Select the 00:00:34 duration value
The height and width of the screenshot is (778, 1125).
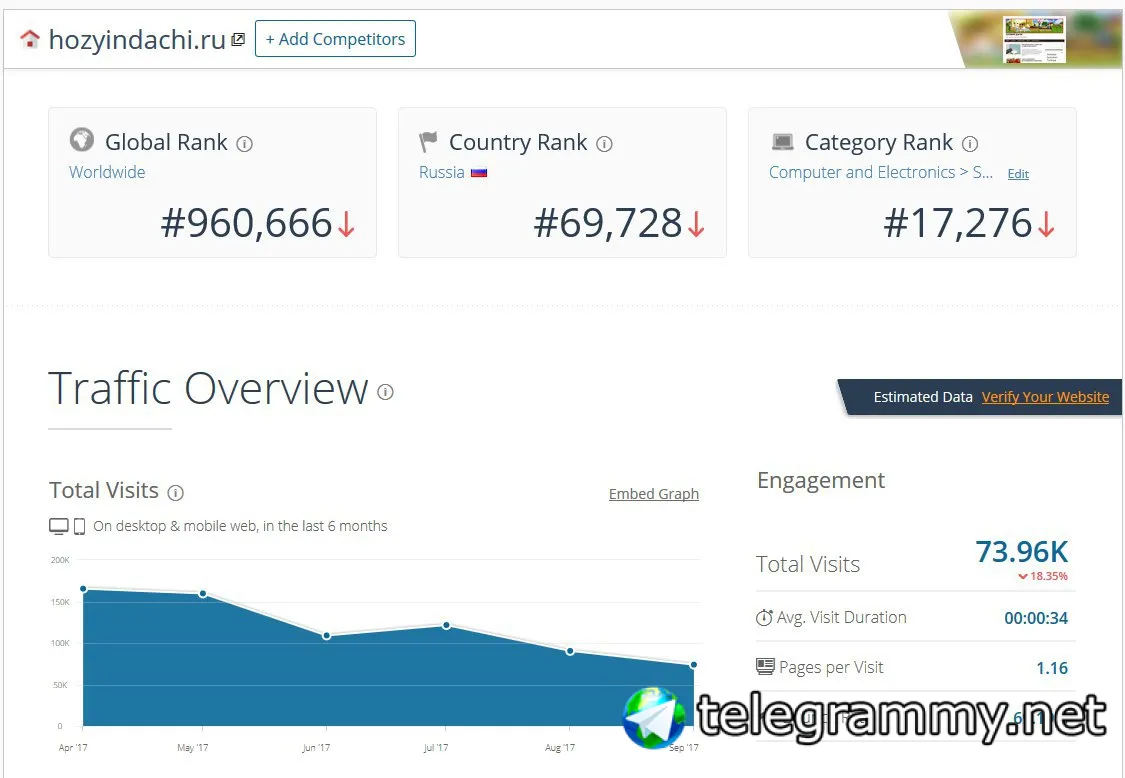click(x=1036, y=618)
